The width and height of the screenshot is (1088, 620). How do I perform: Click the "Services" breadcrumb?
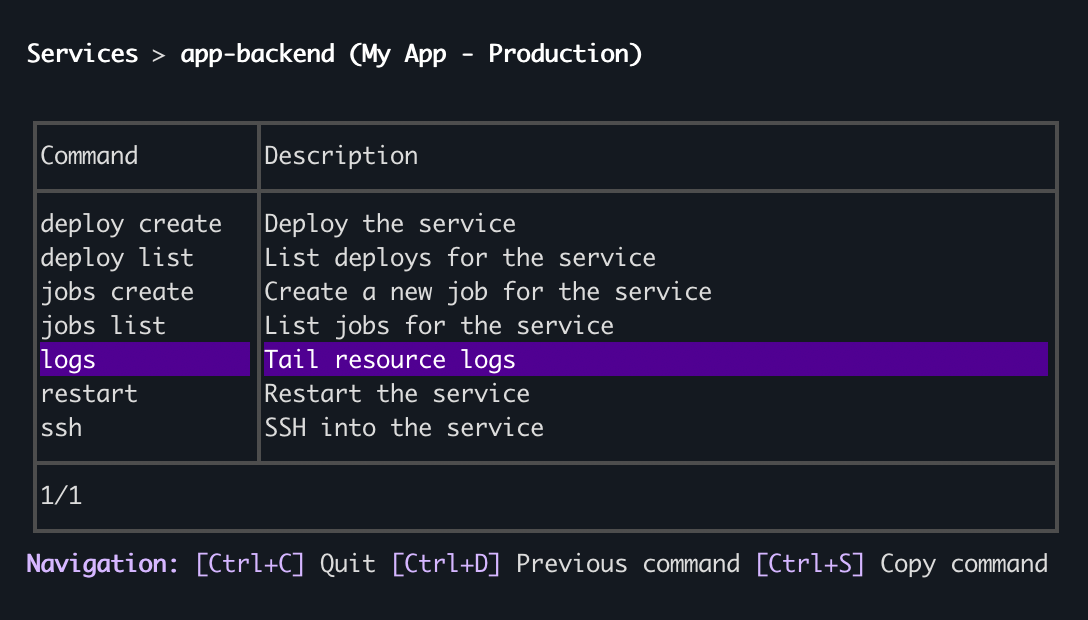[82, 53]
